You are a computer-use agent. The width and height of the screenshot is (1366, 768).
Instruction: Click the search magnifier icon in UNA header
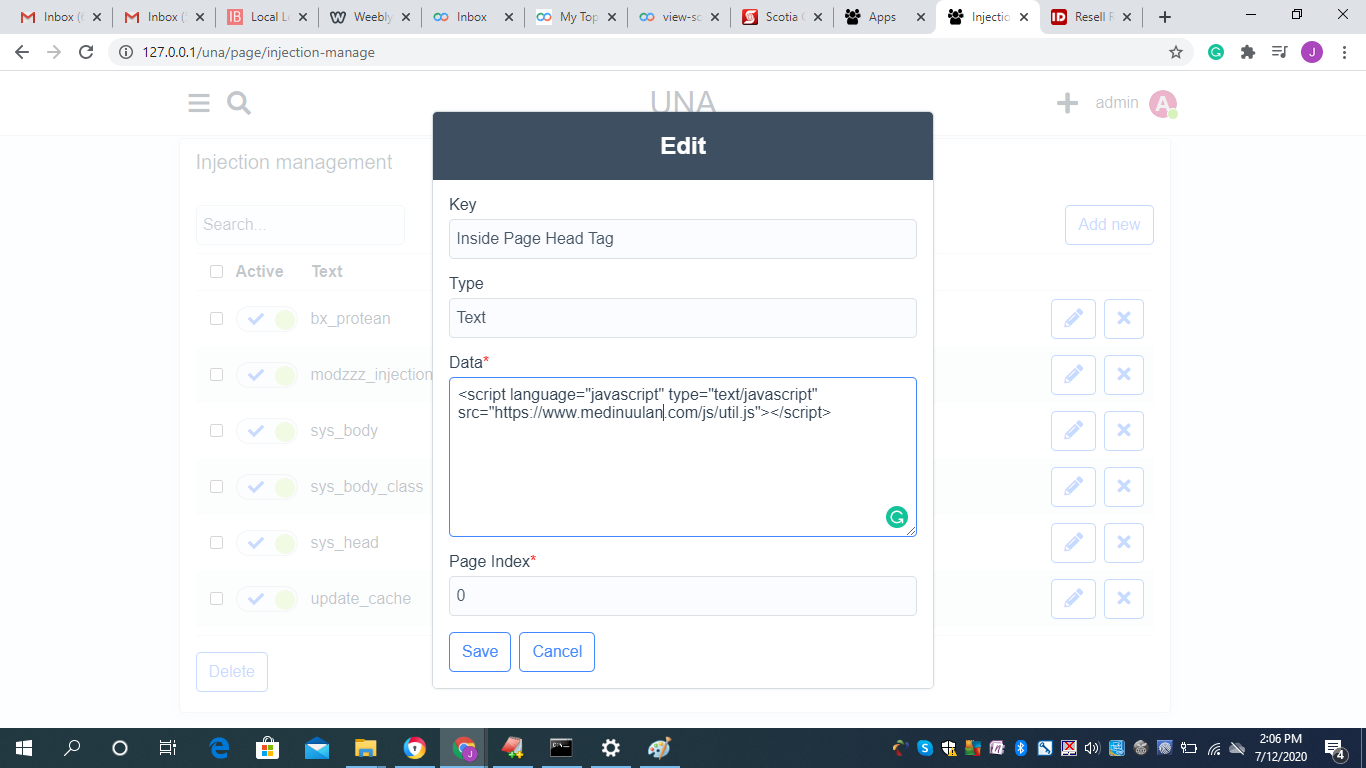[x=239, y=103]
